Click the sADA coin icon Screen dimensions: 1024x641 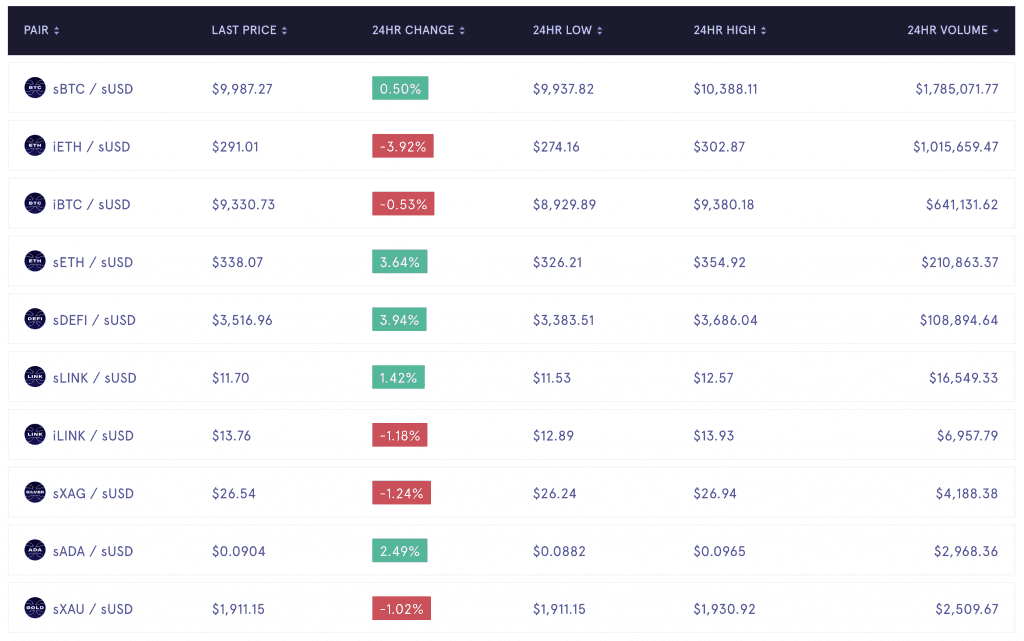(x=35, y=551)
